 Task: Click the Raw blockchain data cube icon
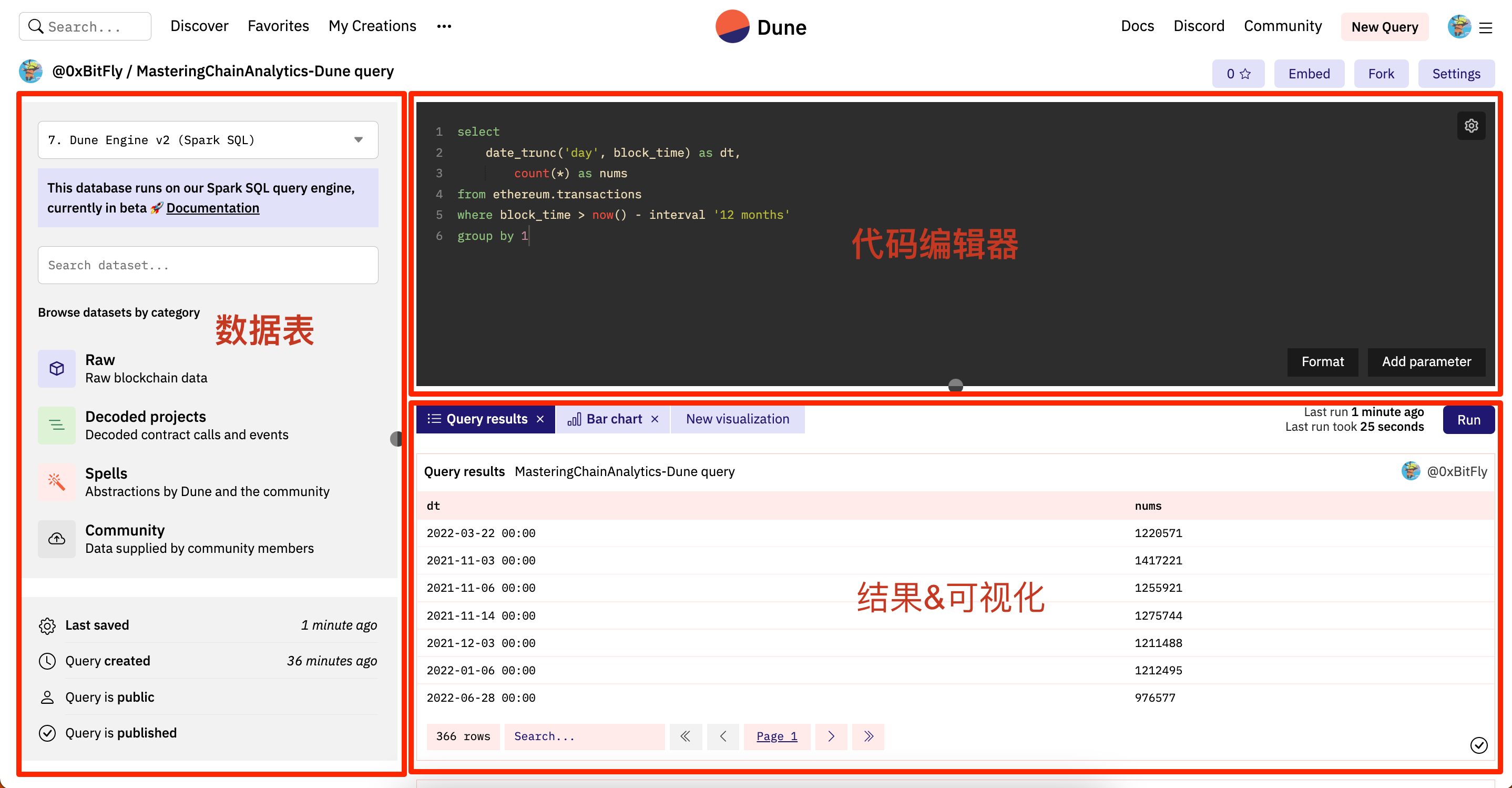(x=57, y=368)
